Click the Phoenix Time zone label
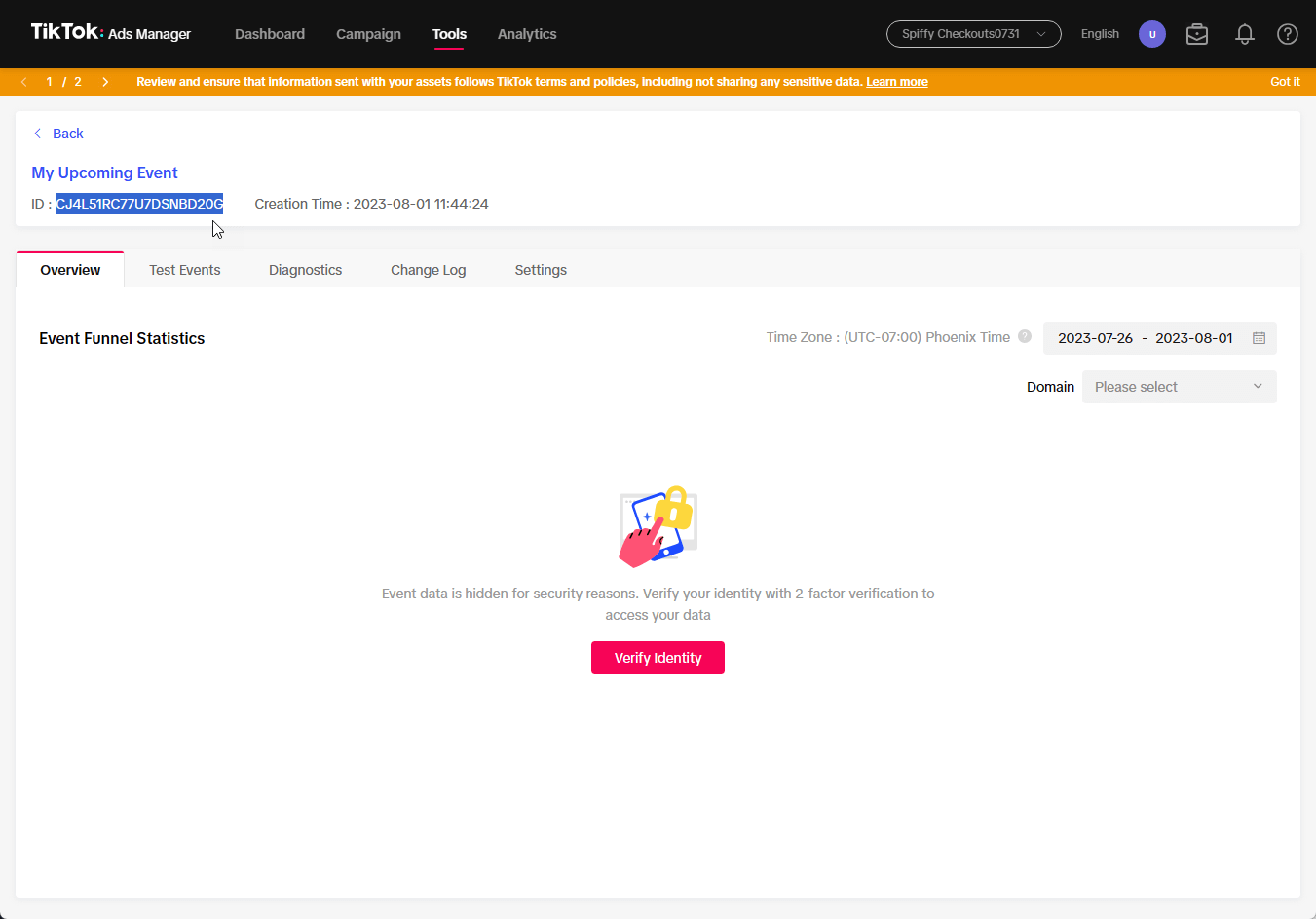Screen dimensions: 1316x919 (x=888, y=337)
